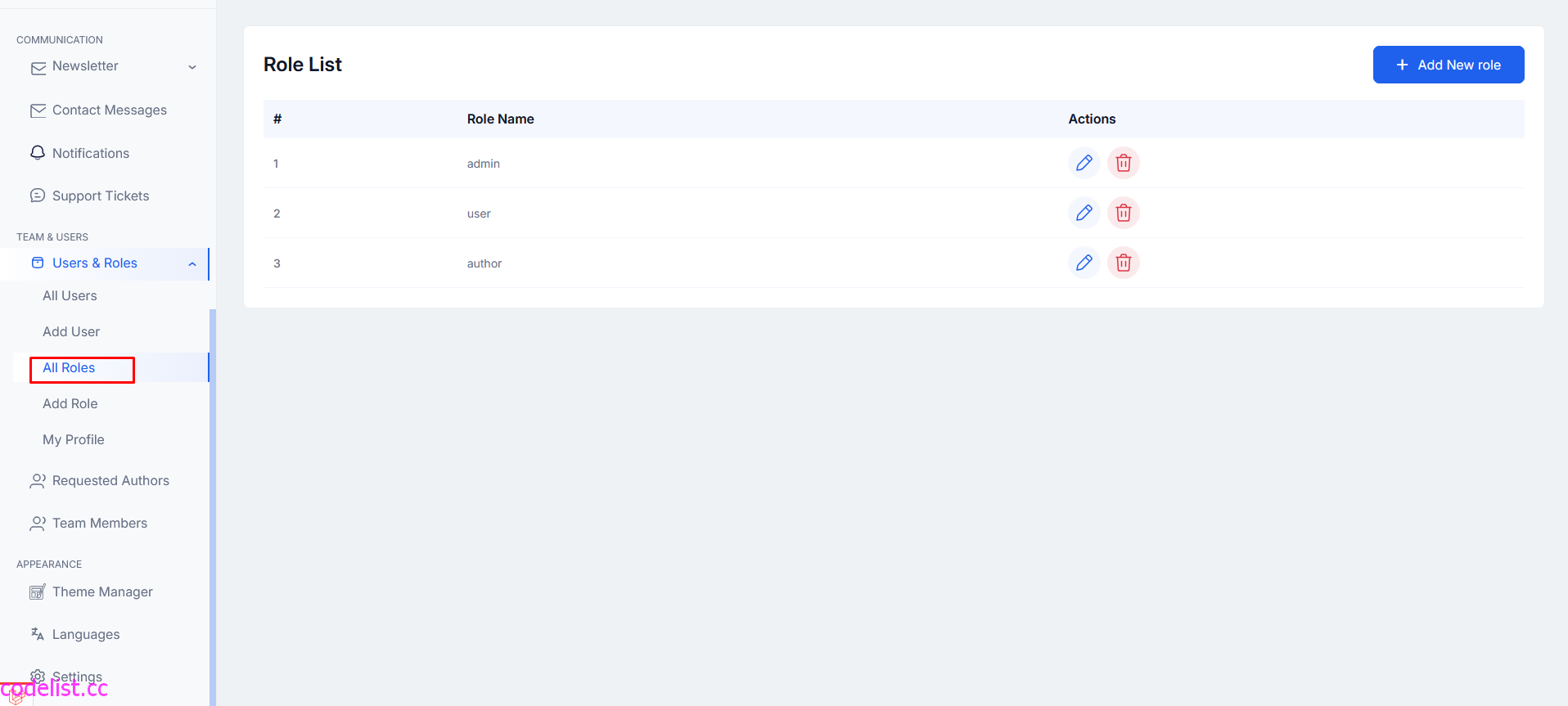Click row number 1 cell
The height and width of the screenshot is (706, 1568).
point(276,164)
